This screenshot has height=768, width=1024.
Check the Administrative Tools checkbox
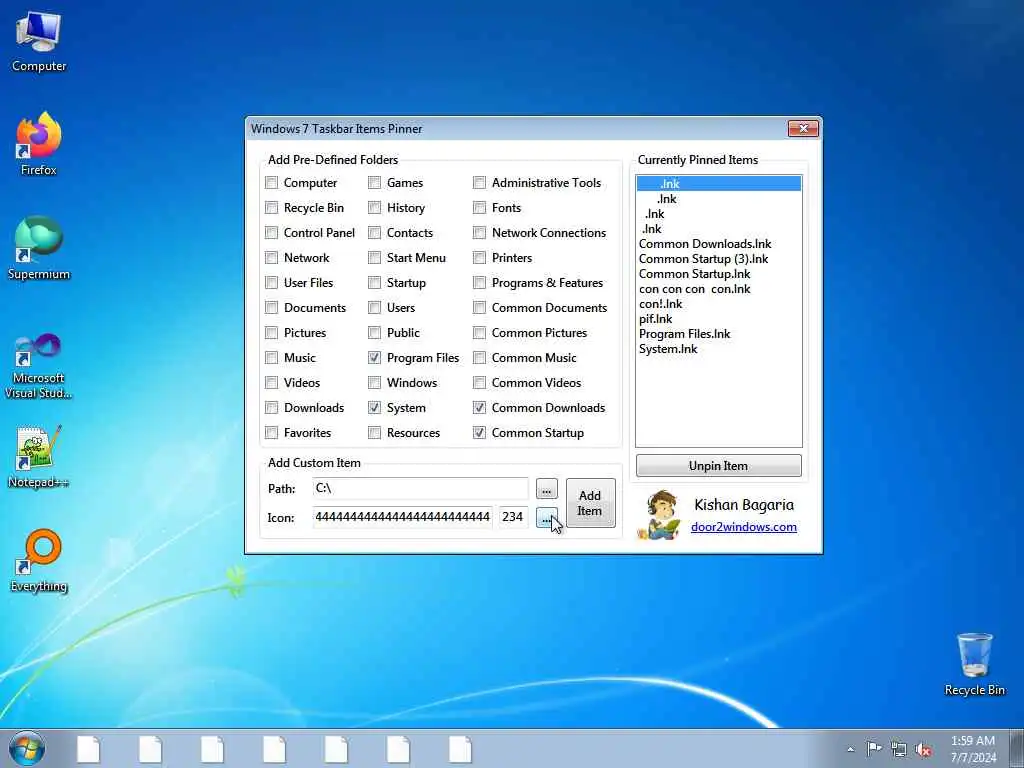pyautogui.click(x=479, y=183)
